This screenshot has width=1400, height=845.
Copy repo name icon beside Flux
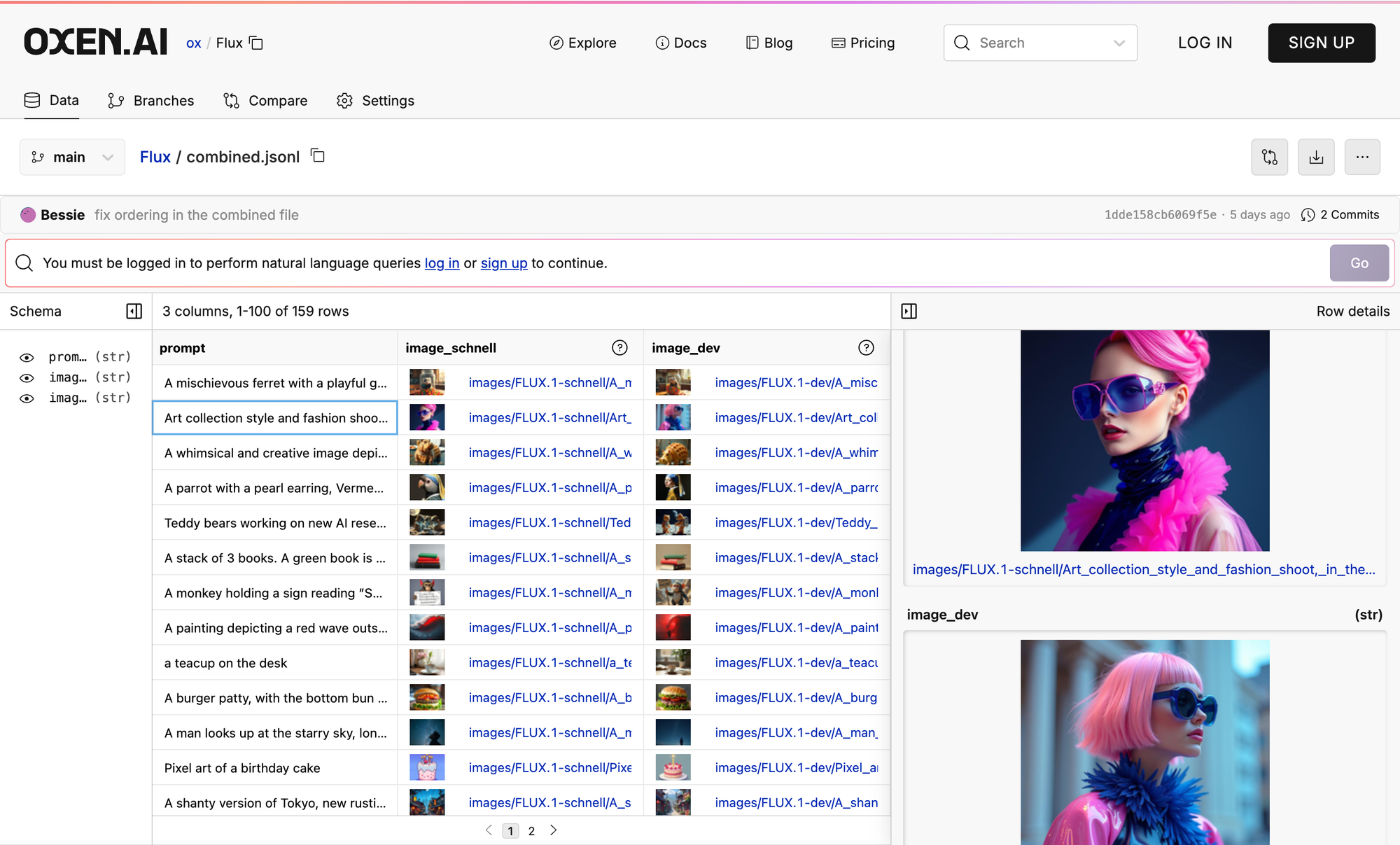(257, 43)
